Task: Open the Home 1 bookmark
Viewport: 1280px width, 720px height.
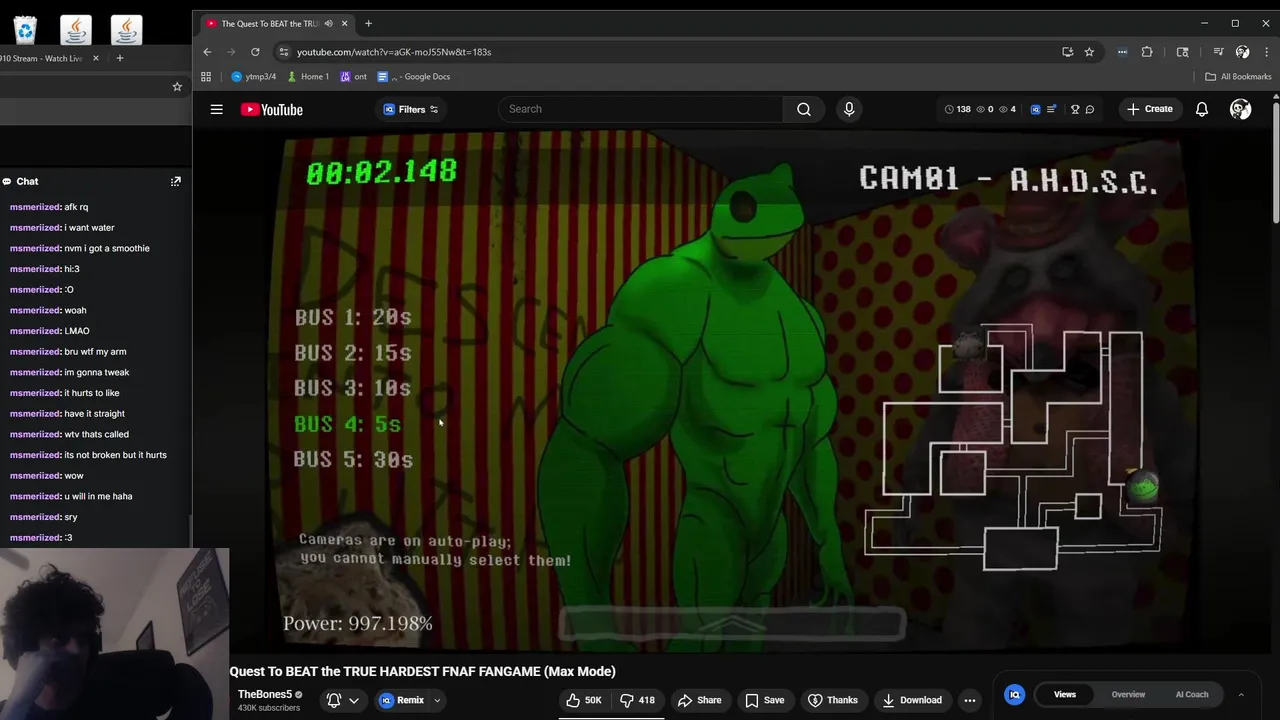Action: pyautogui.click(x=308, y=77)
